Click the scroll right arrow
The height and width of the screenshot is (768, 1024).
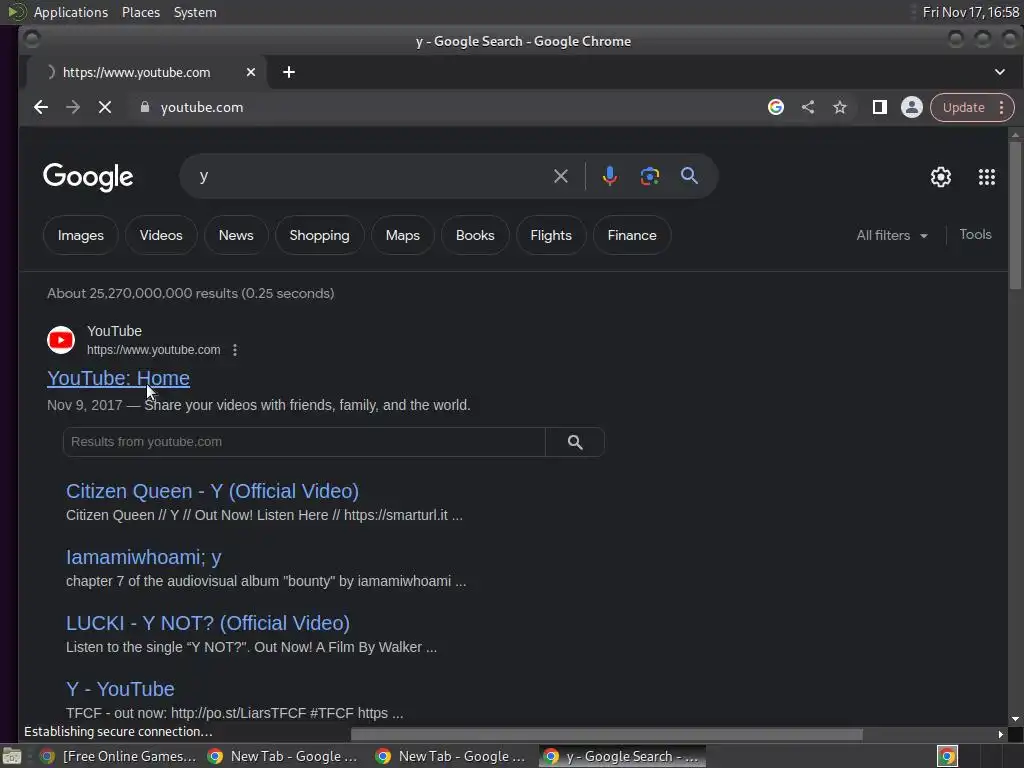click(1000, 735)
